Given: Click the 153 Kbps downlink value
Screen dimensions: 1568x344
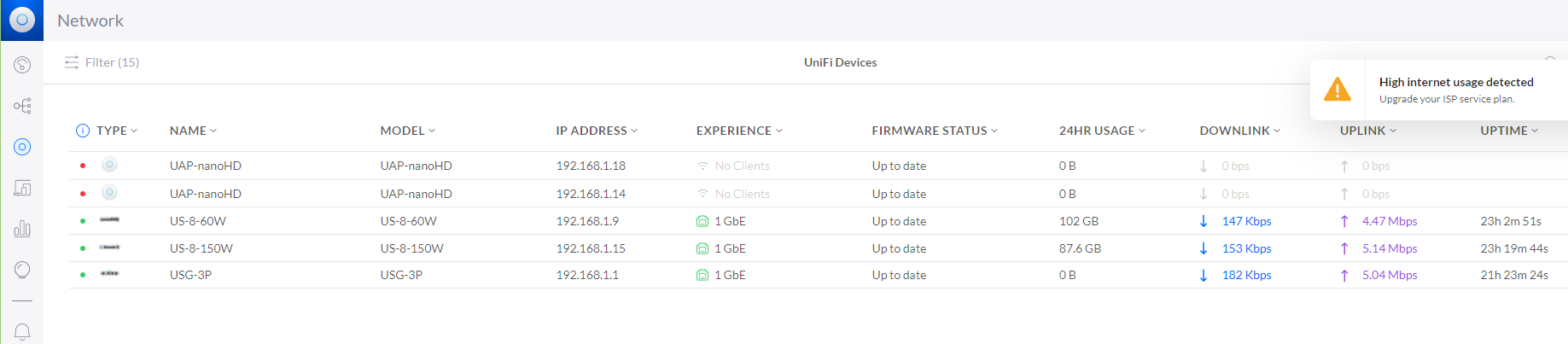Looking at the screenshot, I should coord(1246,248).
